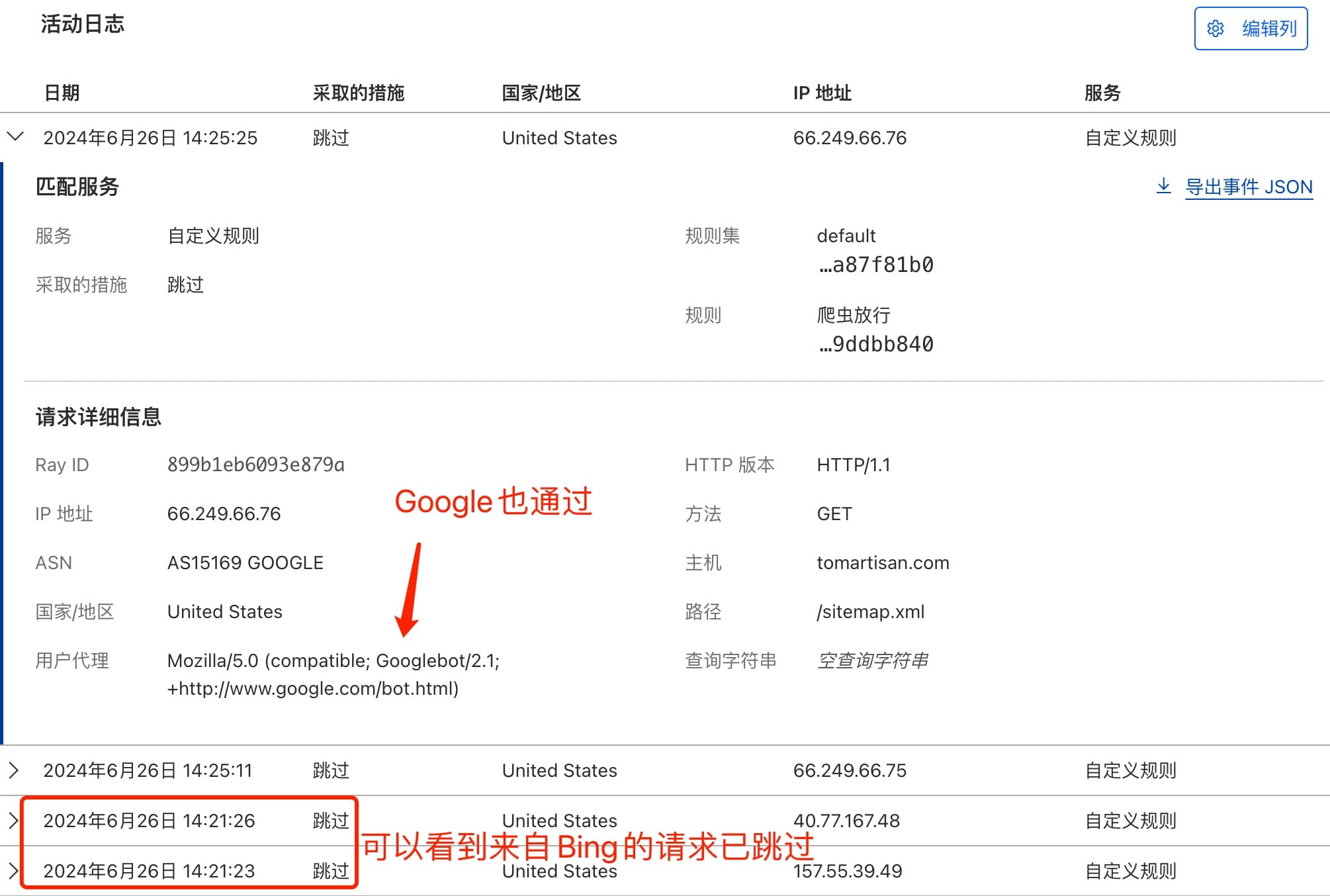The width and height of the screenshot is (1330, 896).
Task: Click the gear icon in the 编辑列 button
Action: [1215, 28]
